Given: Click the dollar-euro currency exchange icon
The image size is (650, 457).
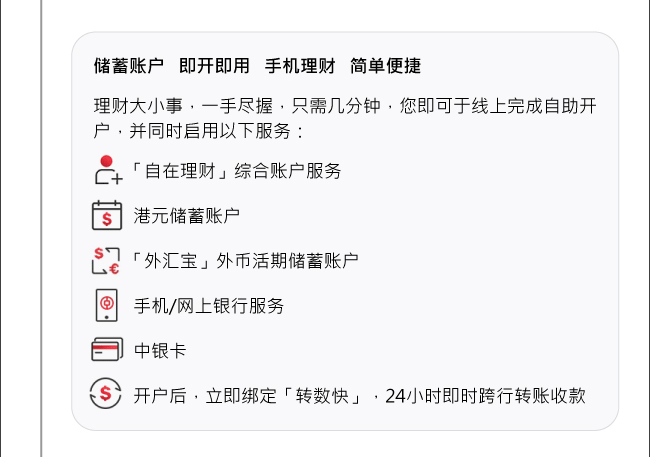Looking at the screenshot, I should [106, 260].
